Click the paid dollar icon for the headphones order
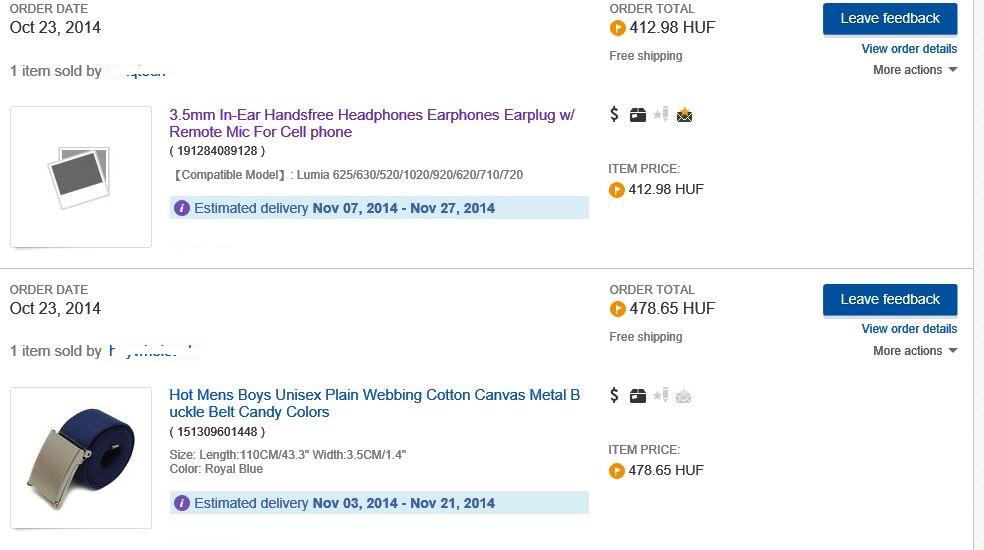This screenshot has height=550, width=984. coord(614,115)
